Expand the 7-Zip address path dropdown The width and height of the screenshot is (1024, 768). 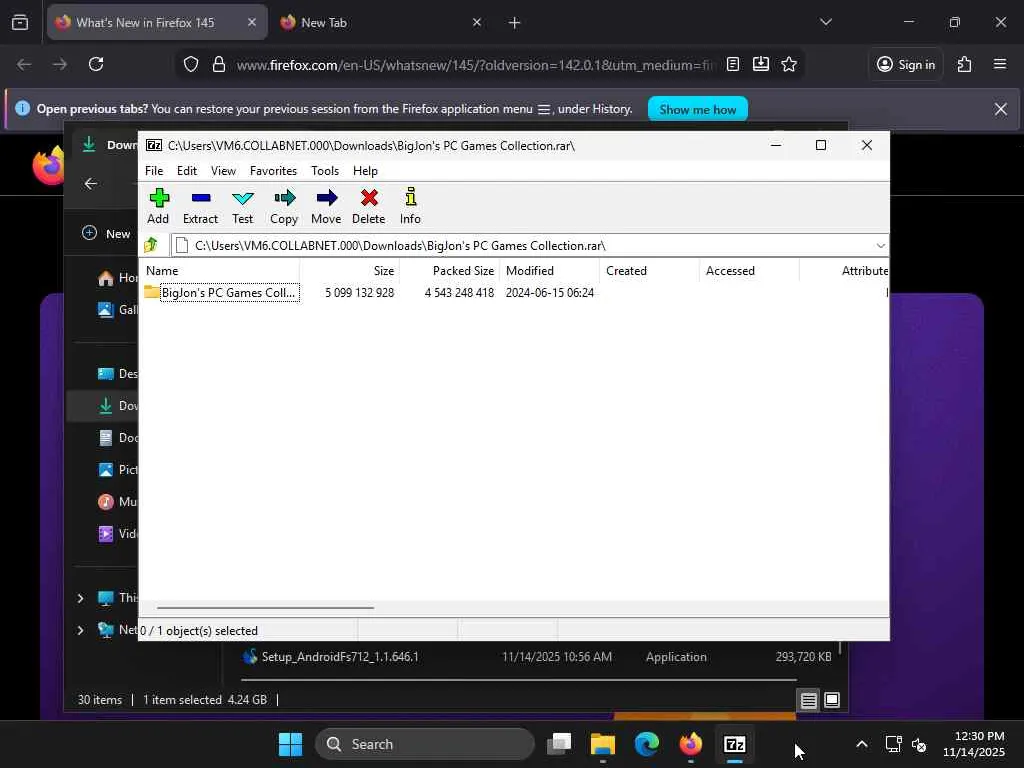coord(880,246)
